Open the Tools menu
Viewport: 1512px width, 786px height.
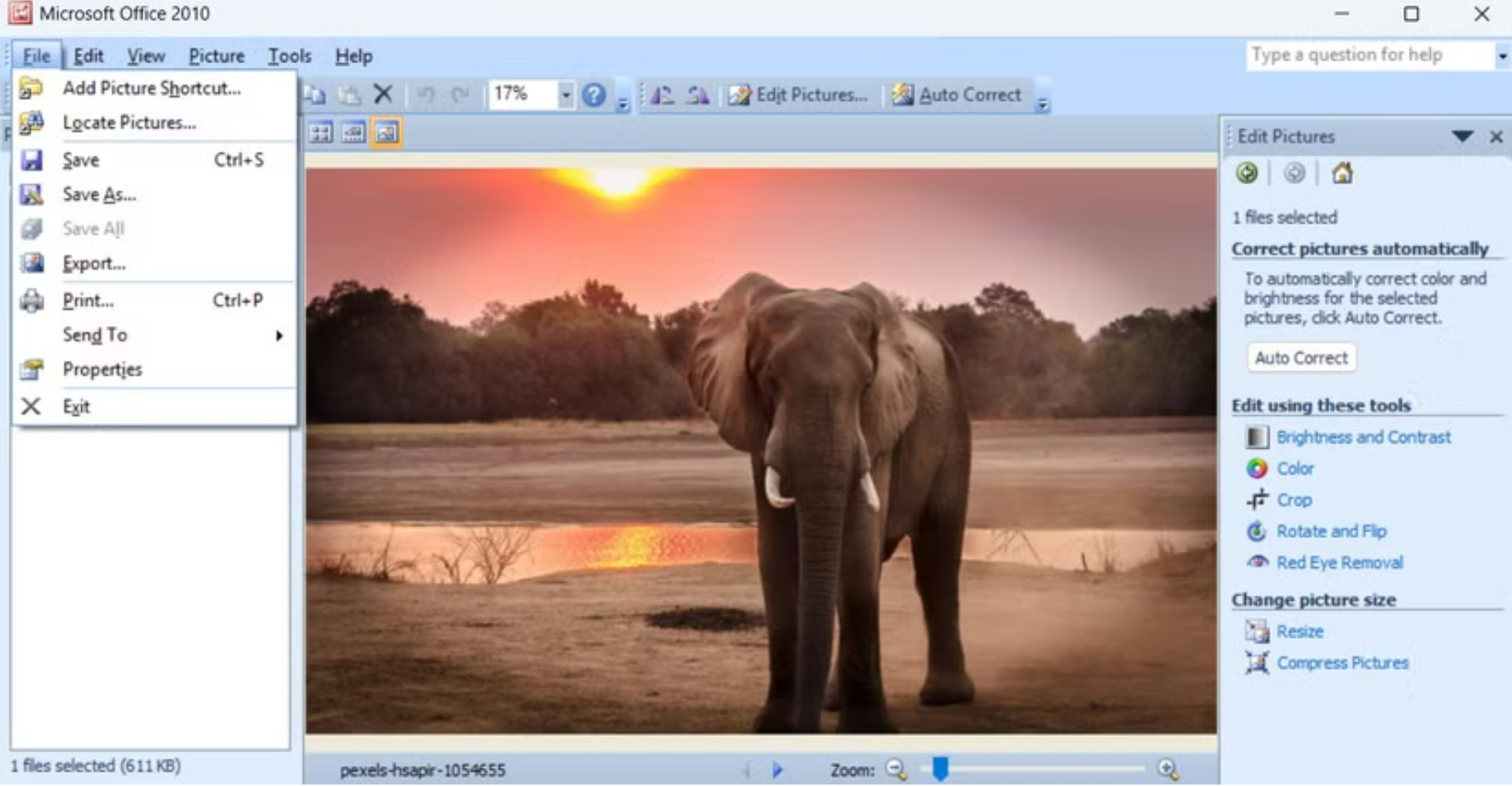click(289, 56)
